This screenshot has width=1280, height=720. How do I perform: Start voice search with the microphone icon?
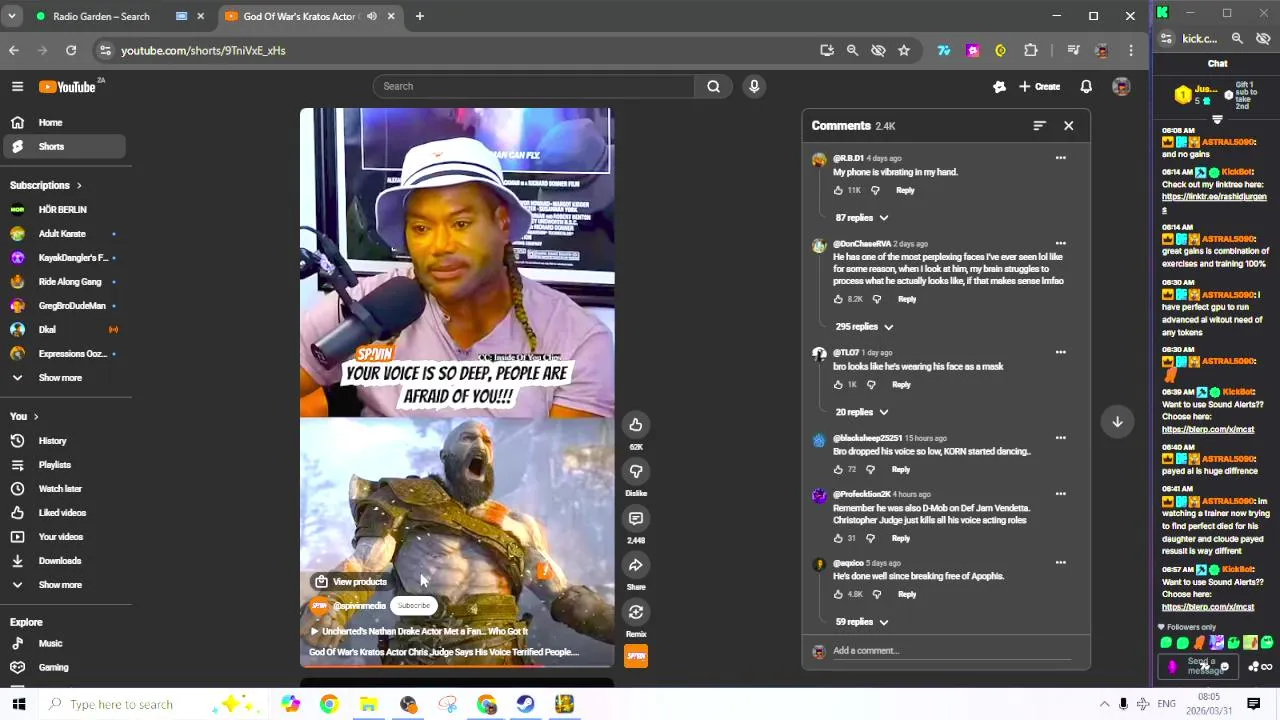[x=754, y=86]
